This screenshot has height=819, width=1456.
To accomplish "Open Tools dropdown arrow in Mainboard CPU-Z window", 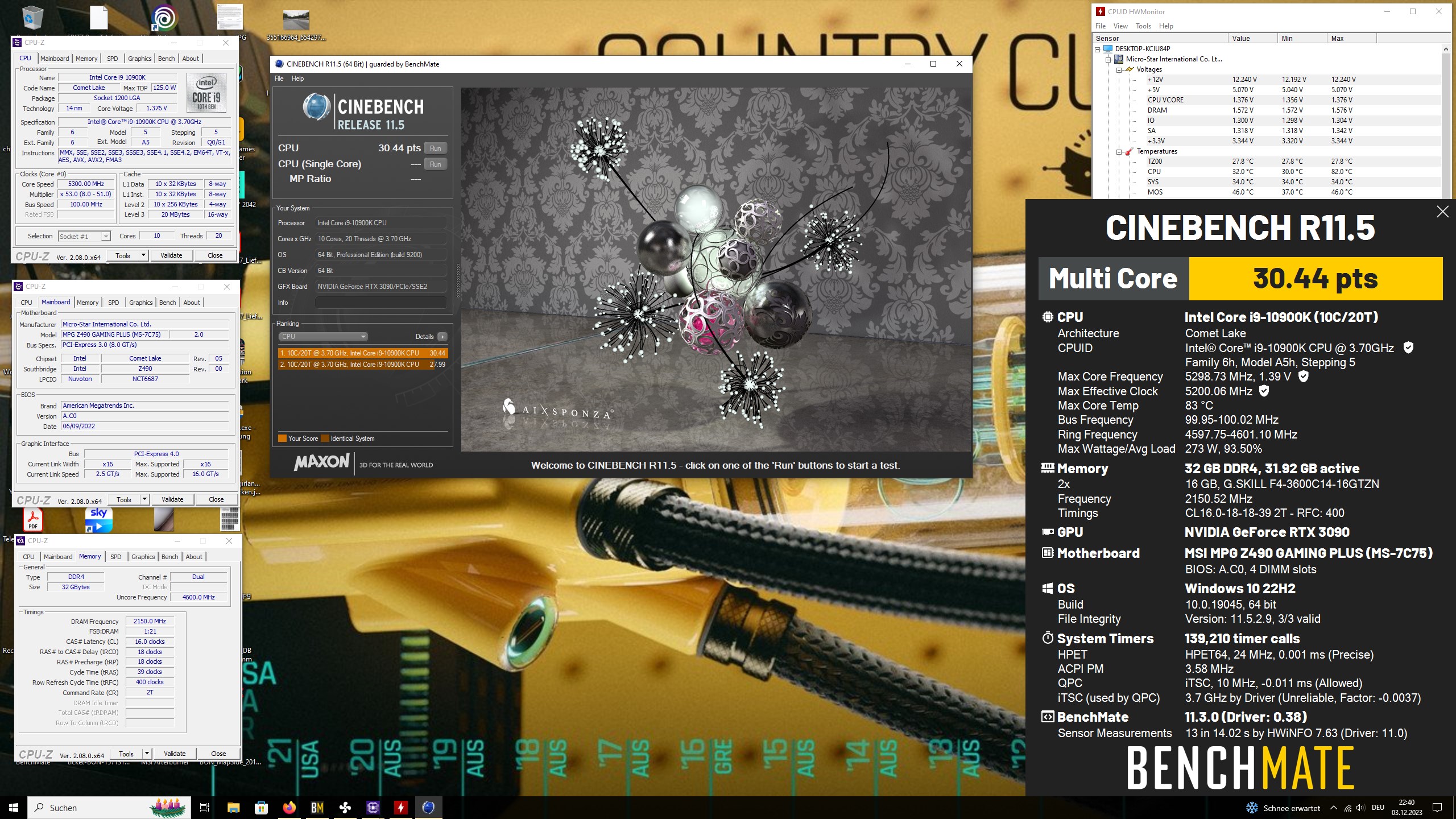I will 145,499.
